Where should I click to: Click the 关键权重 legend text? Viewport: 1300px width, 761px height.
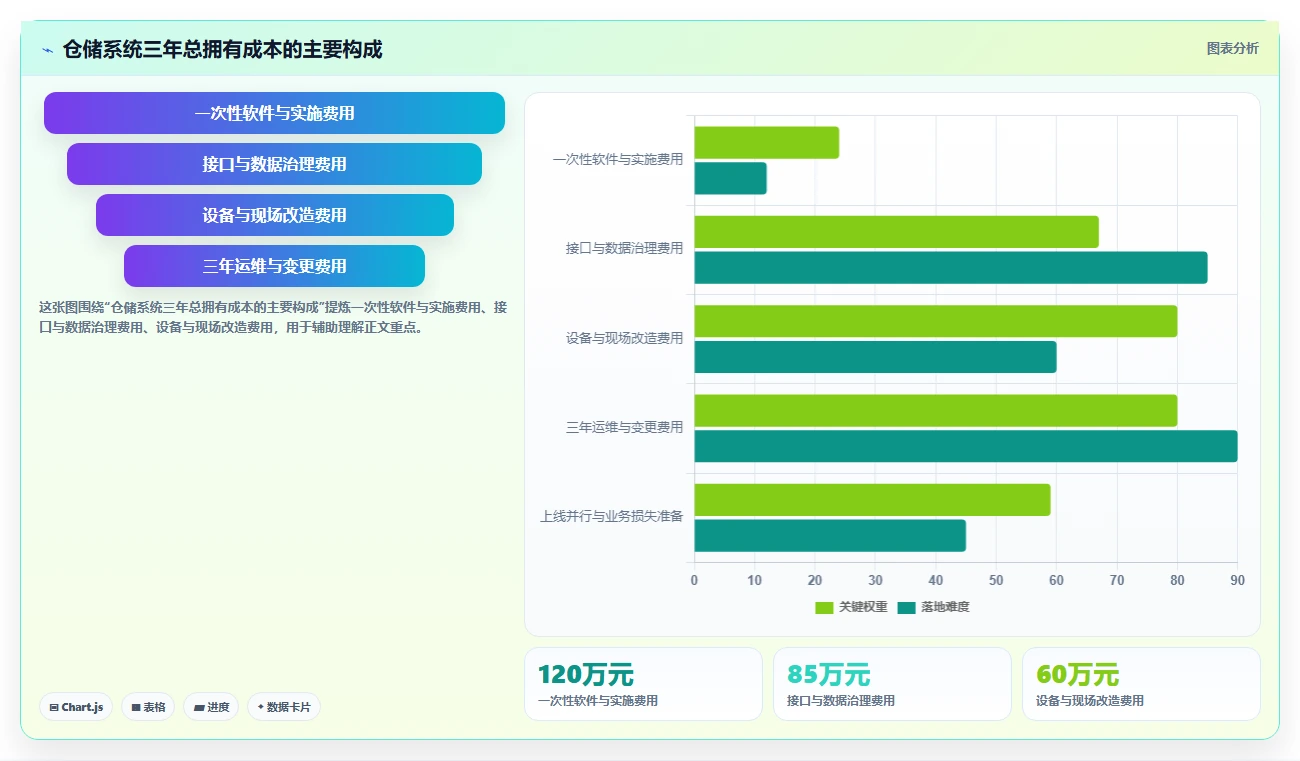point(863,607)
